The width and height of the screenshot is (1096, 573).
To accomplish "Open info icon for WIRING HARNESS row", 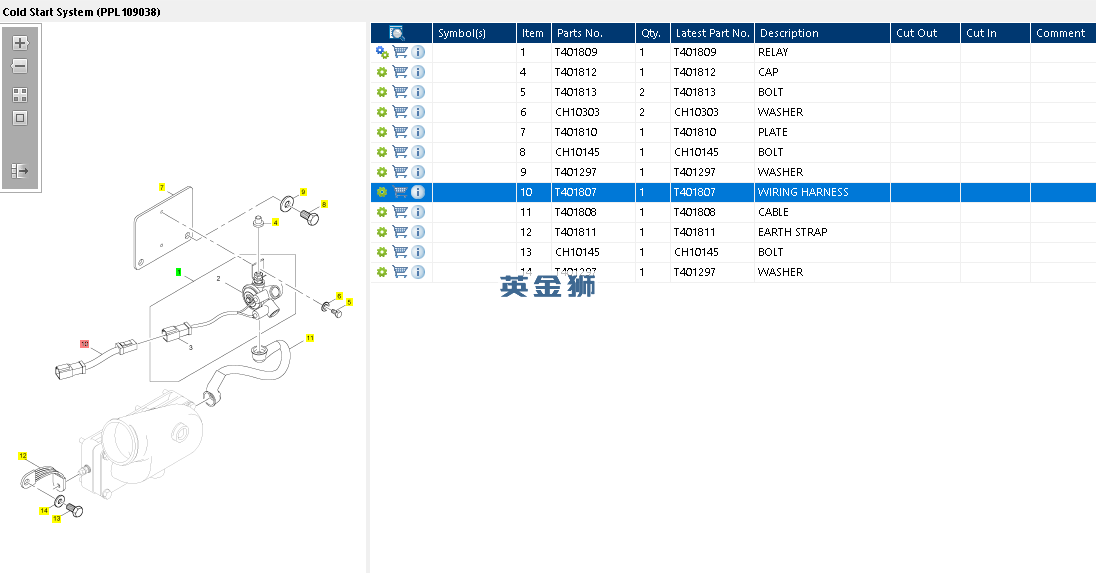I will [x=418, y=192].
